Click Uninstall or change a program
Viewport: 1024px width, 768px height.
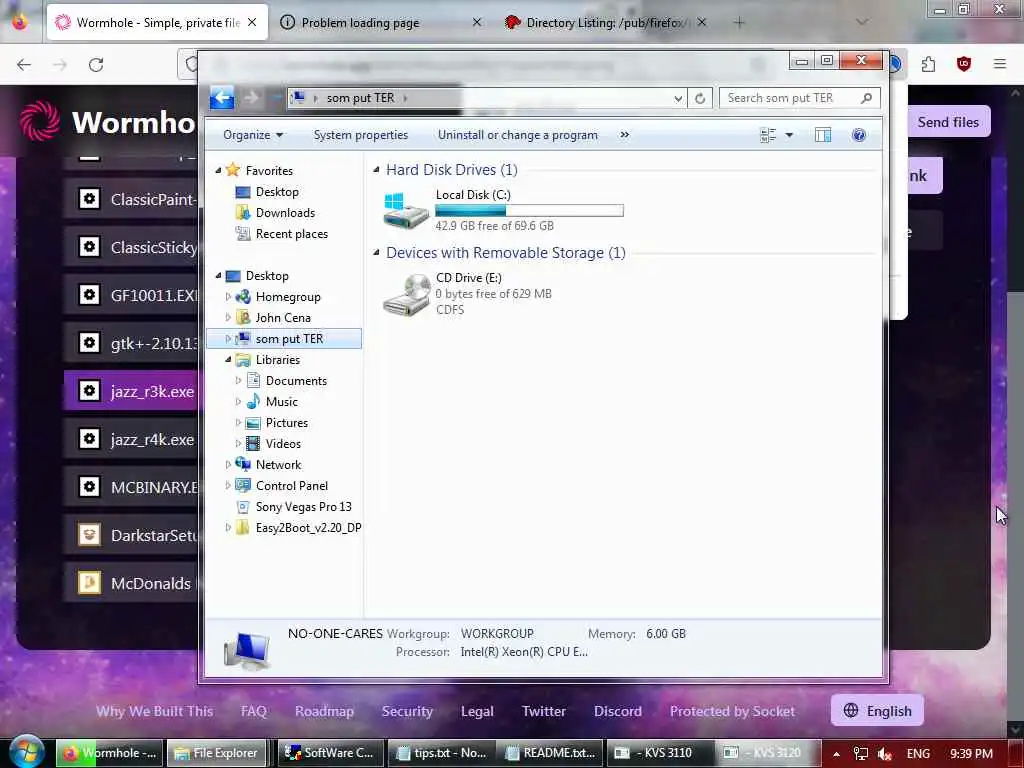point(517,135)
